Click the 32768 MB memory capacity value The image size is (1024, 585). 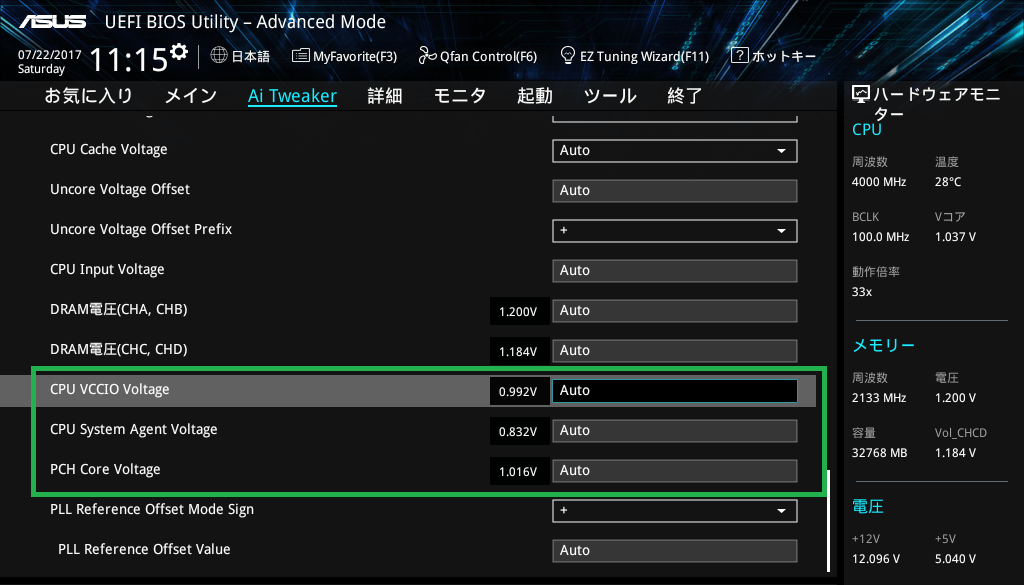pos(880,453)
